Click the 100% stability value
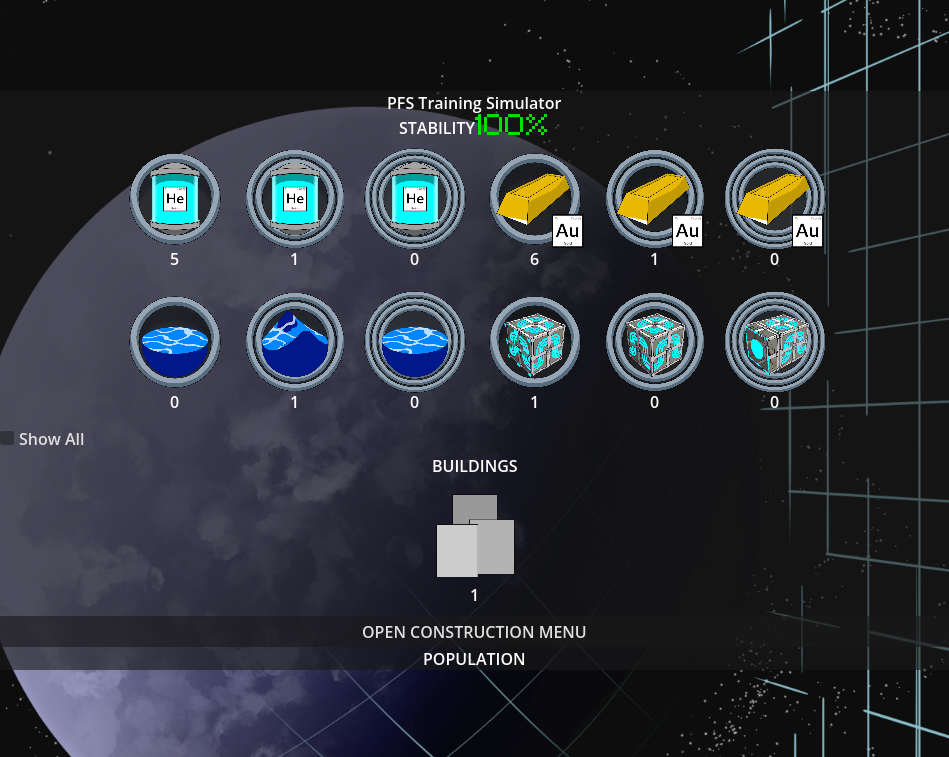The height and width of the screenshot is (757, 949). pos(511,125)
